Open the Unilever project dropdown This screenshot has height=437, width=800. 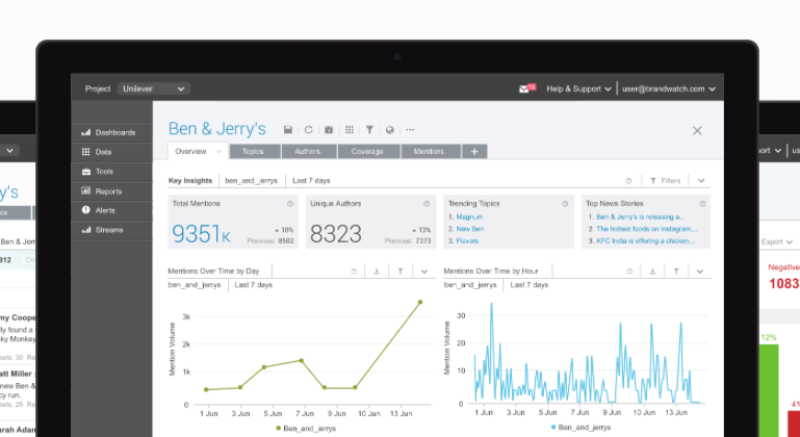154,89
